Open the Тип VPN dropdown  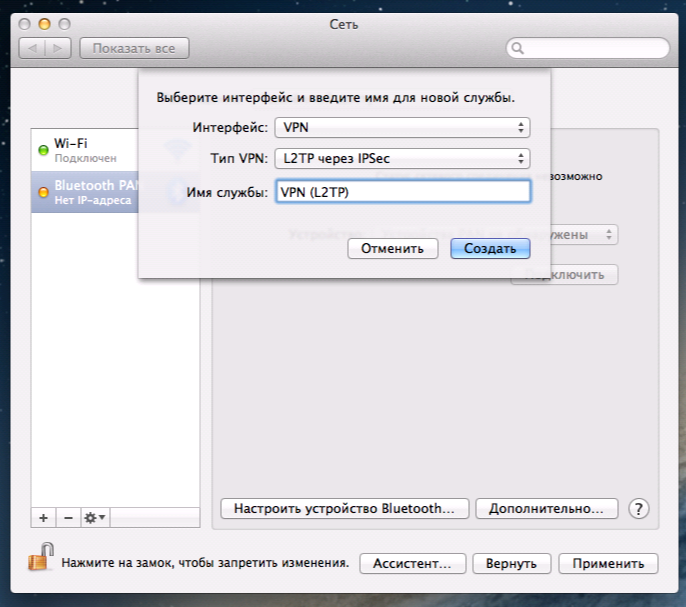coord(402,158)
